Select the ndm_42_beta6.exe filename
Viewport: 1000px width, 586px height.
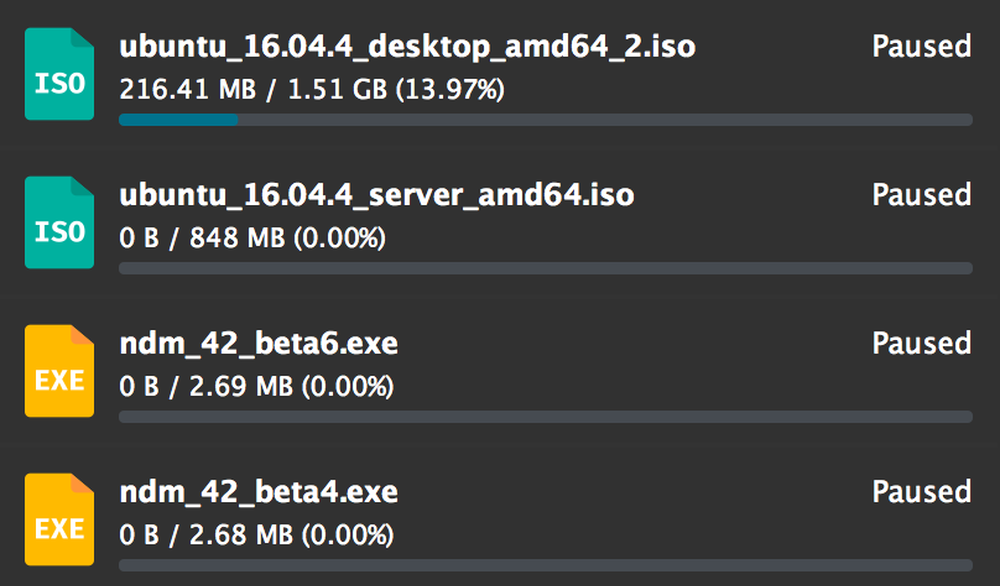point(258,343)
